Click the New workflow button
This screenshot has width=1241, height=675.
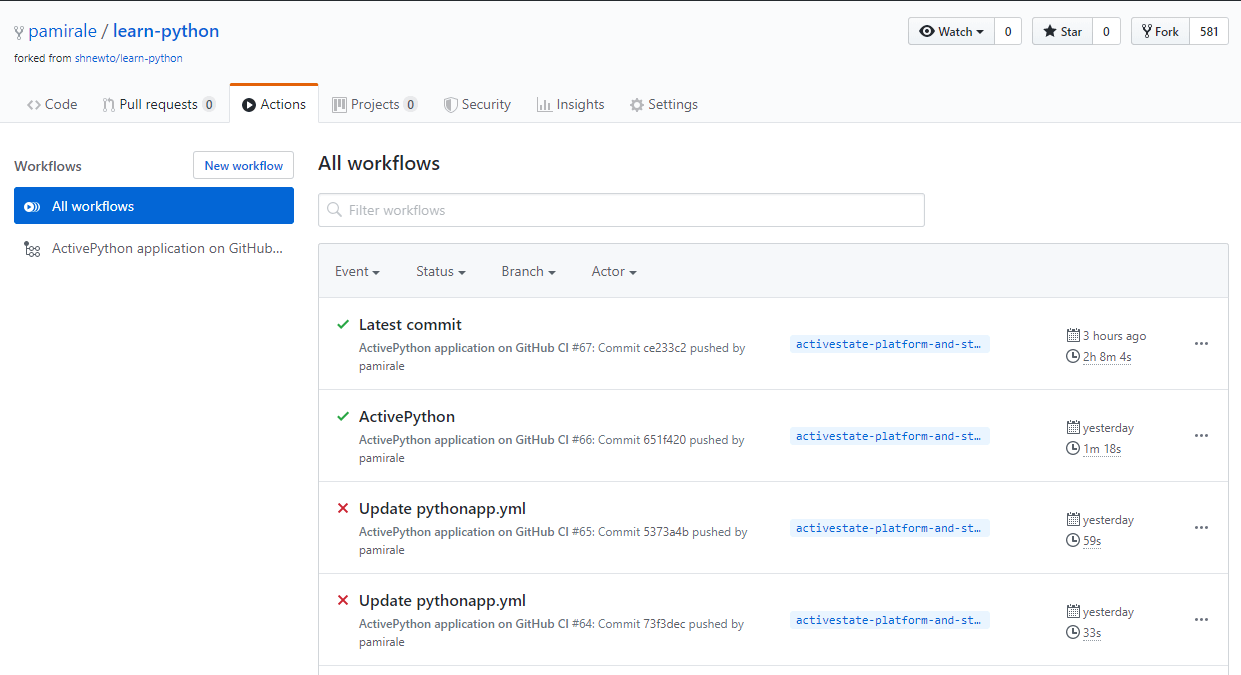[x=244, y=166]
